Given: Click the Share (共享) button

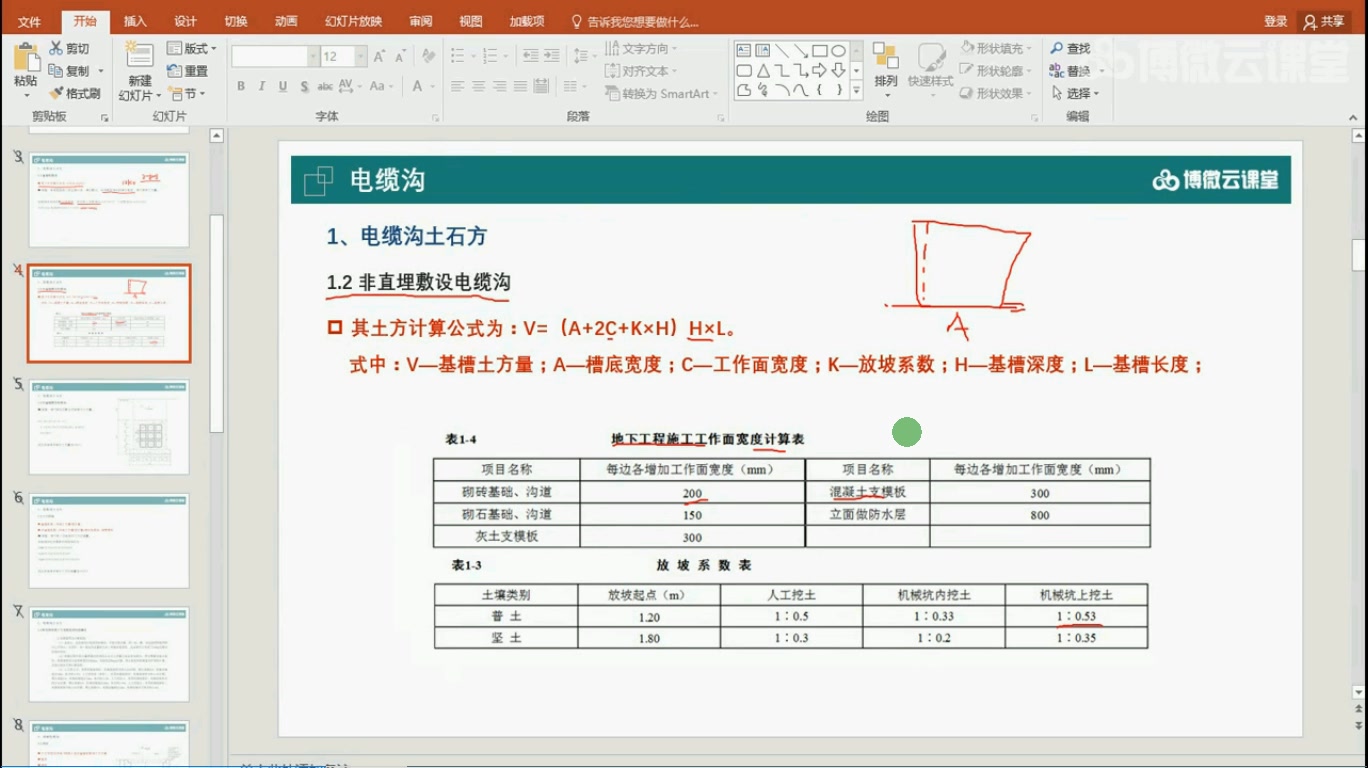Looking at the screenshot, I should 1324,21.
